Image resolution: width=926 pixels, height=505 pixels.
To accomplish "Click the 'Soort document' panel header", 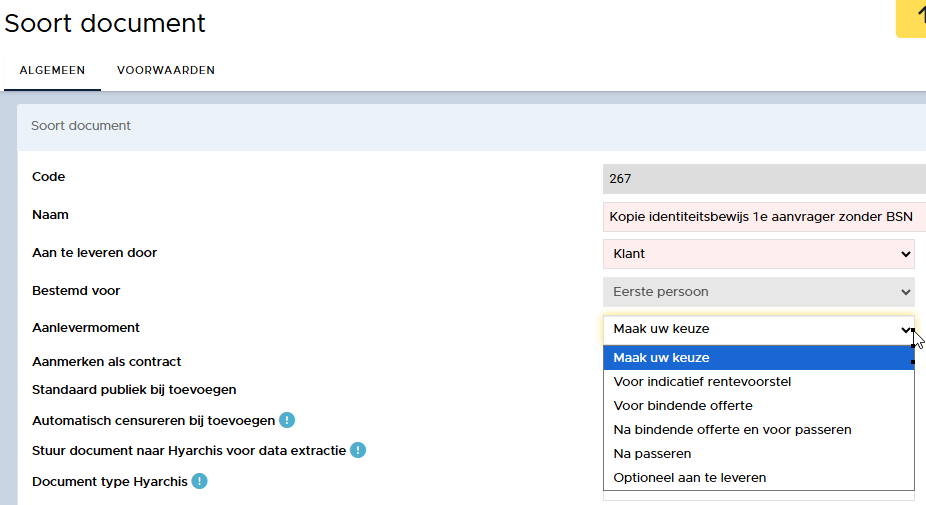I will click(81, 126).
